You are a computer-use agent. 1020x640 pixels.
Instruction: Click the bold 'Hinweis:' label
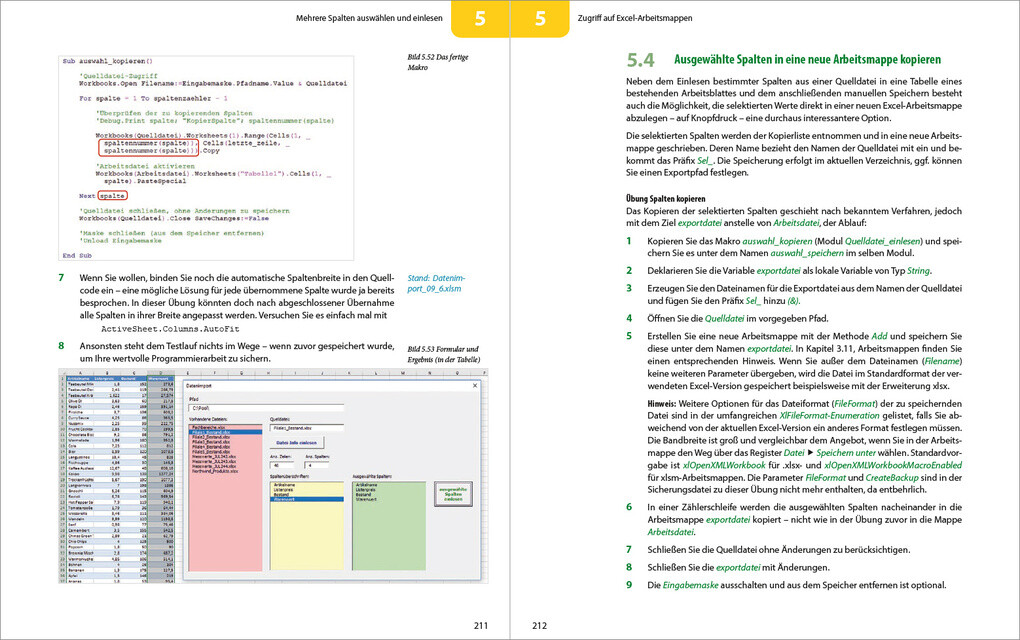[x=662, y=404]
